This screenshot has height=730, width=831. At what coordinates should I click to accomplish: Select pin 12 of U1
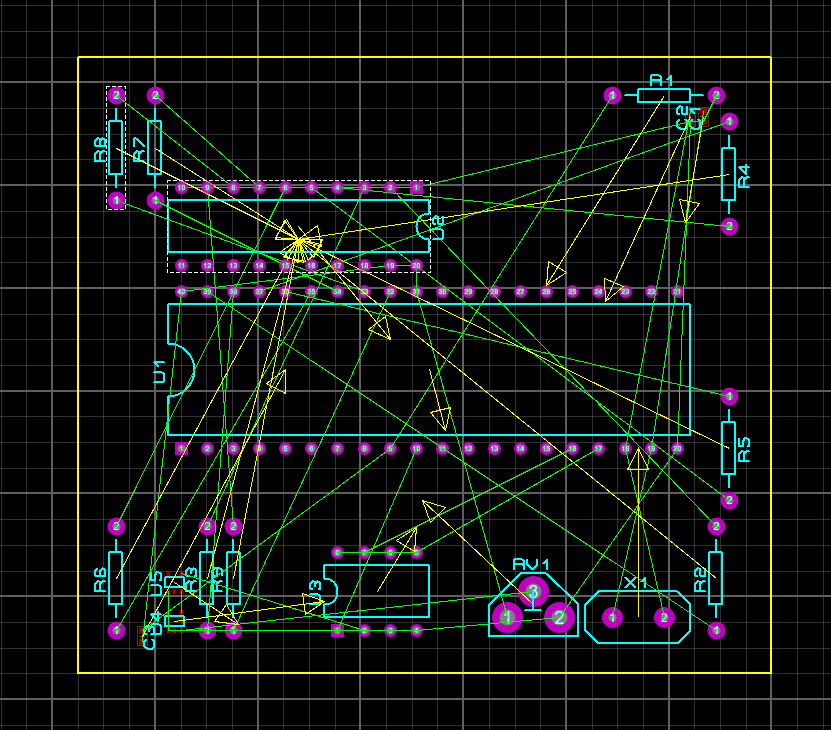tap(468, 448)
